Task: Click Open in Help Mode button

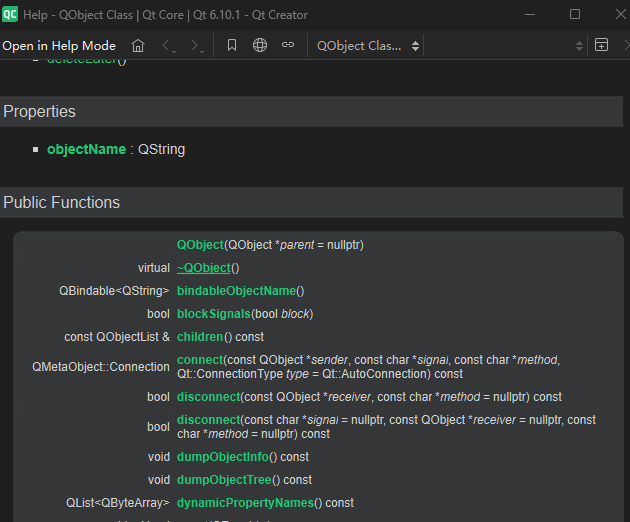Action: (59, 46)
